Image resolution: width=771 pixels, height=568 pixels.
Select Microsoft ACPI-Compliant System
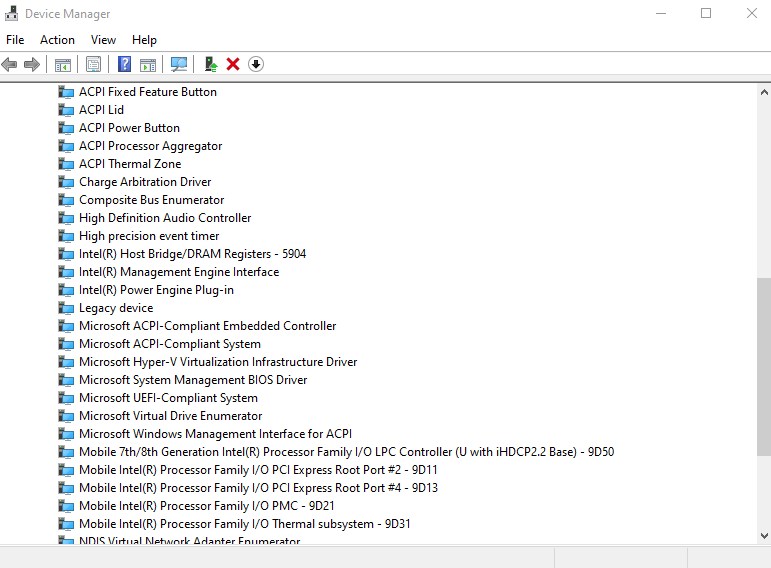tap(170, 344)
